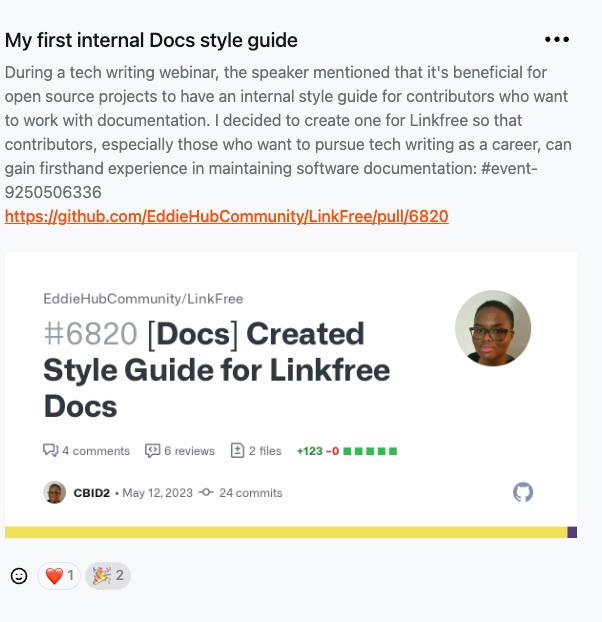The width and height of the screenshot is (602, 622).
Task: Open the GitHub pull request 6820 link
Action: pyautogui.click(x=226, y=217)
